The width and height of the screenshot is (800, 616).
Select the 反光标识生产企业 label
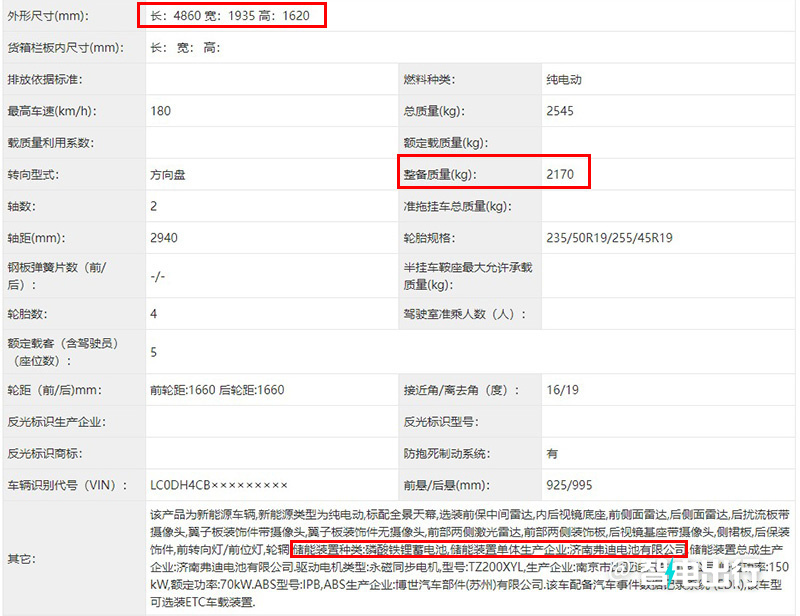point(57,422)
